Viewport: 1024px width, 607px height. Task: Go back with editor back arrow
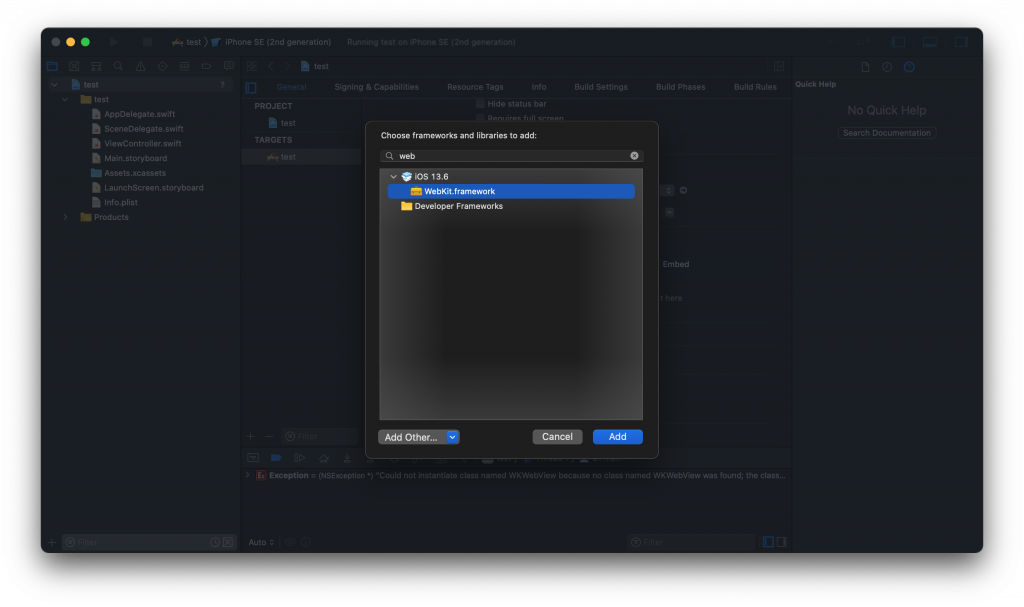(271, 66)
